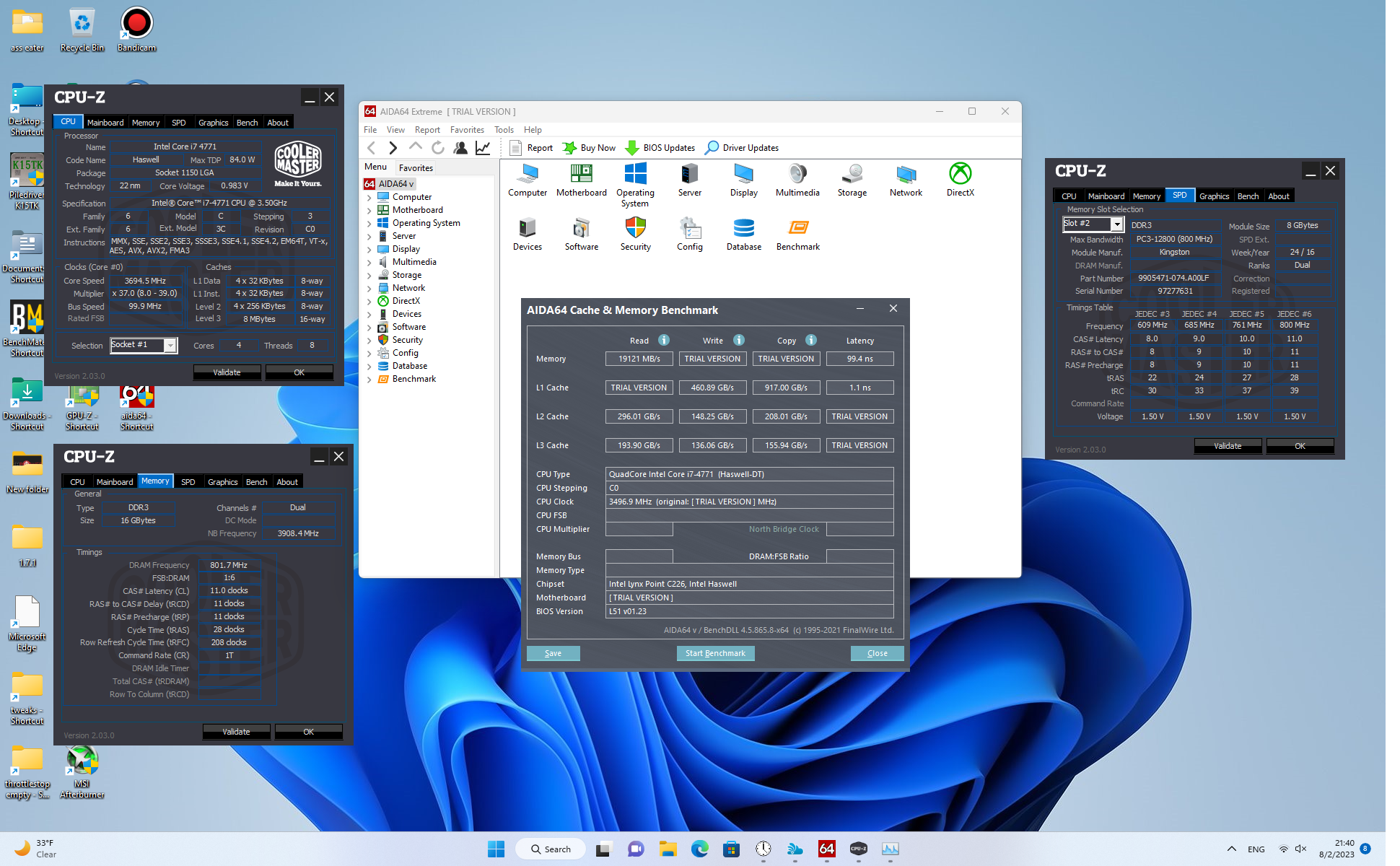This screenshot has height=866, width=1400.
Task: Open the Storage category icon
Action: (852, 180)
